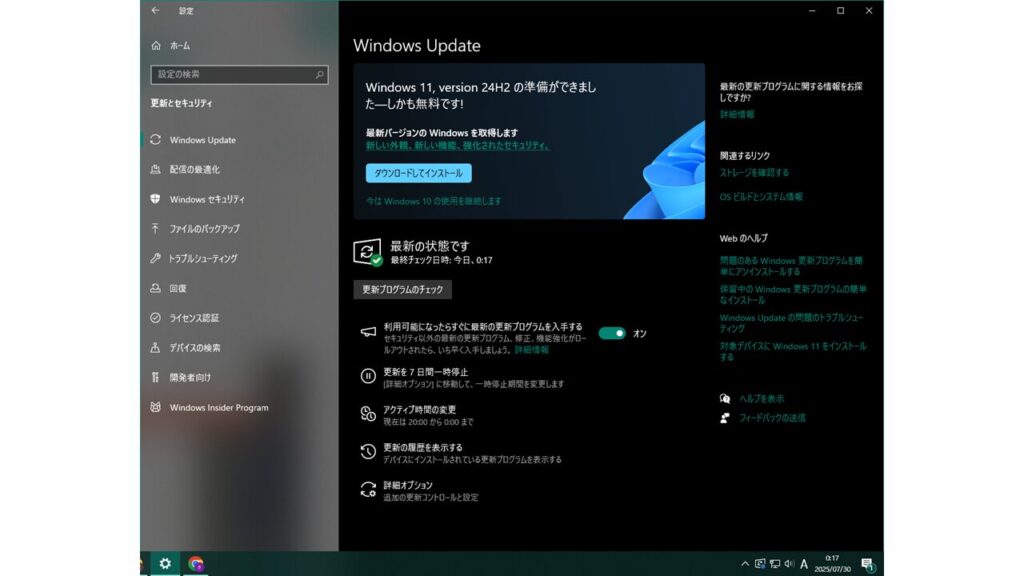The width and height of the screenshot is (1024, 576).
Task: Click the IME input mode A indicator
Action: 804,564
